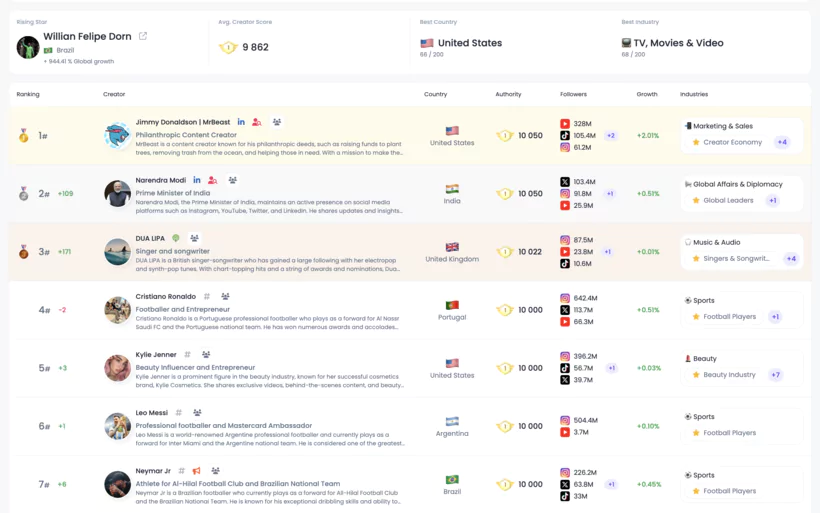Expand the +1 platforms badge for Kylie Jenner

tap(611, 368)
